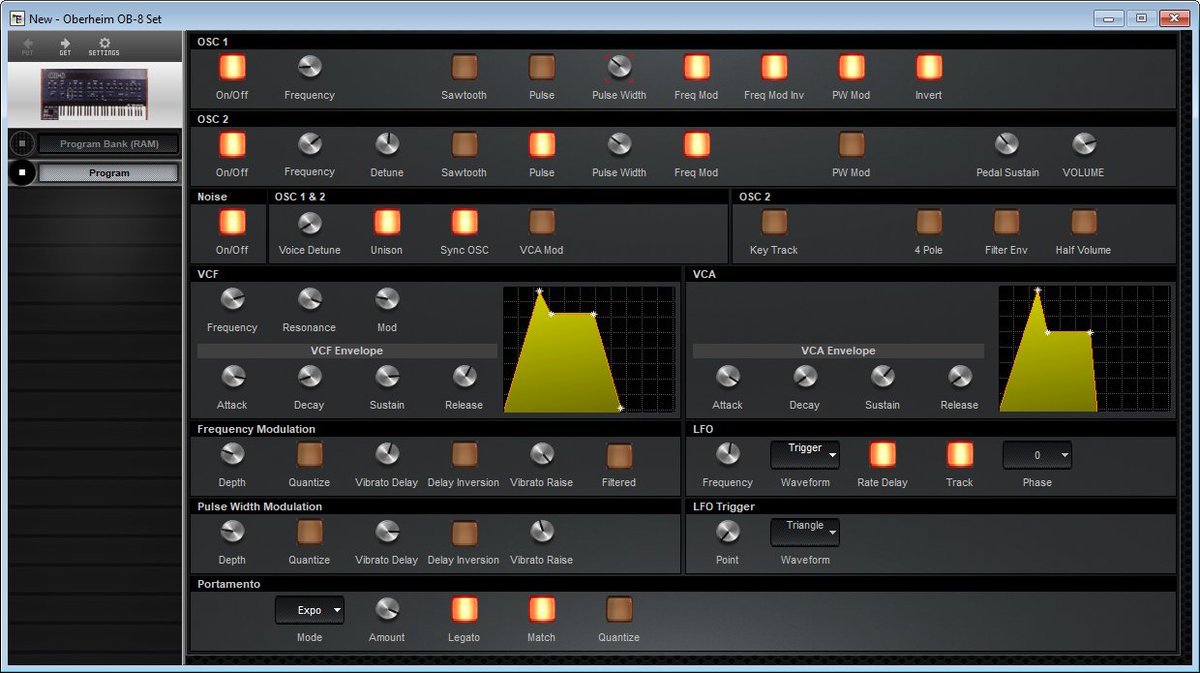Open the Settings gear icon
1200x673 pixels.
click(x=104, y=44)
